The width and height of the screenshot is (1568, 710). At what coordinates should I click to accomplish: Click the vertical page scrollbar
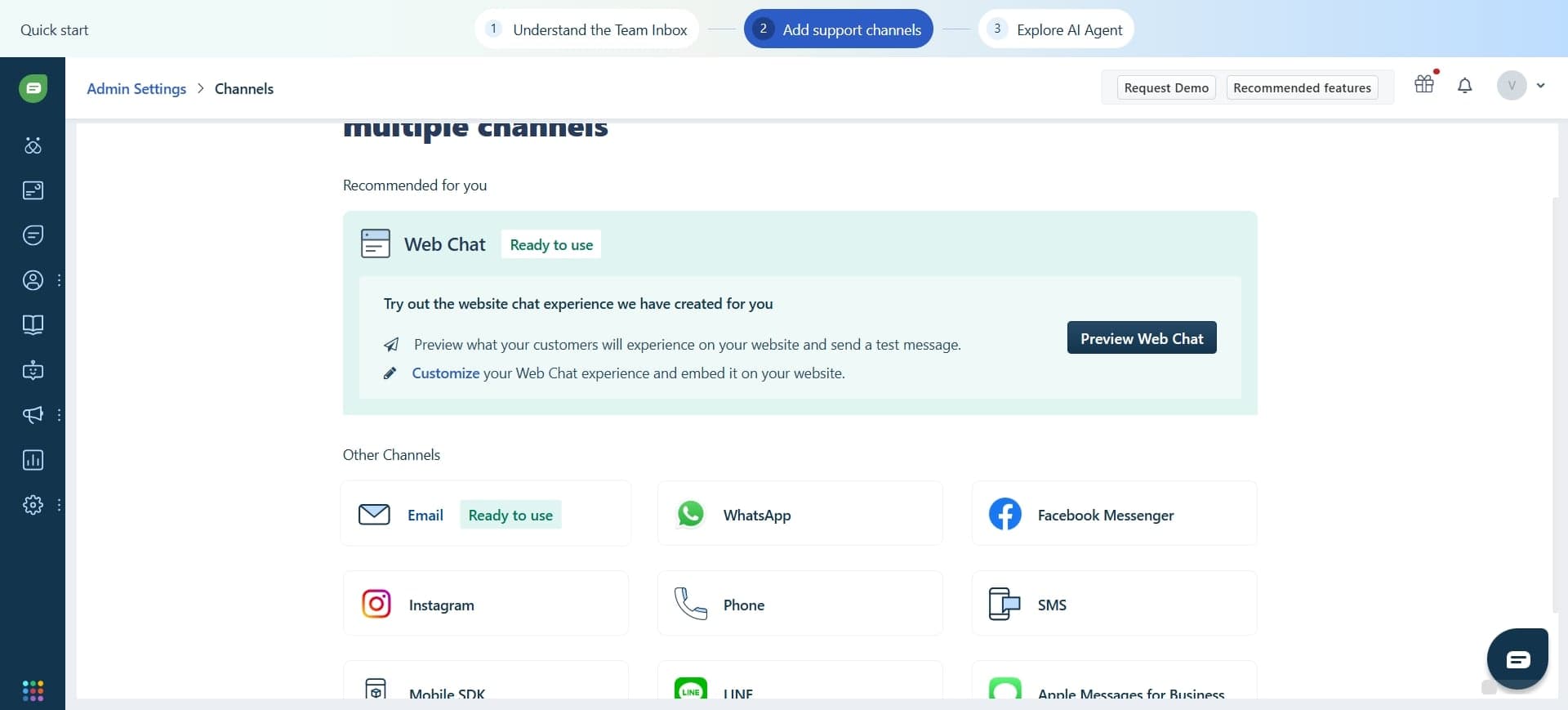(x=1556, y=404)
